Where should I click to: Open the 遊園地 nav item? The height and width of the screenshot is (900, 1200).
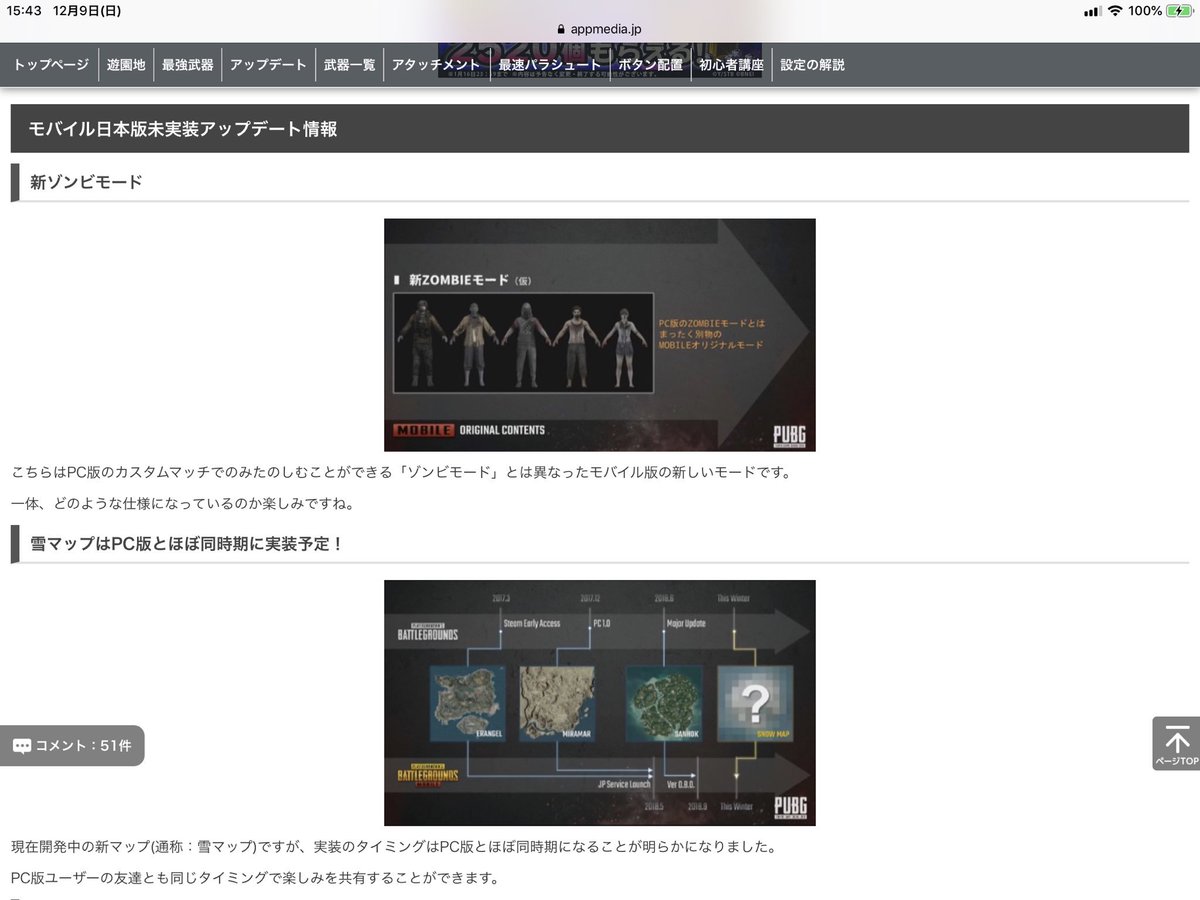tap(126, 65)
